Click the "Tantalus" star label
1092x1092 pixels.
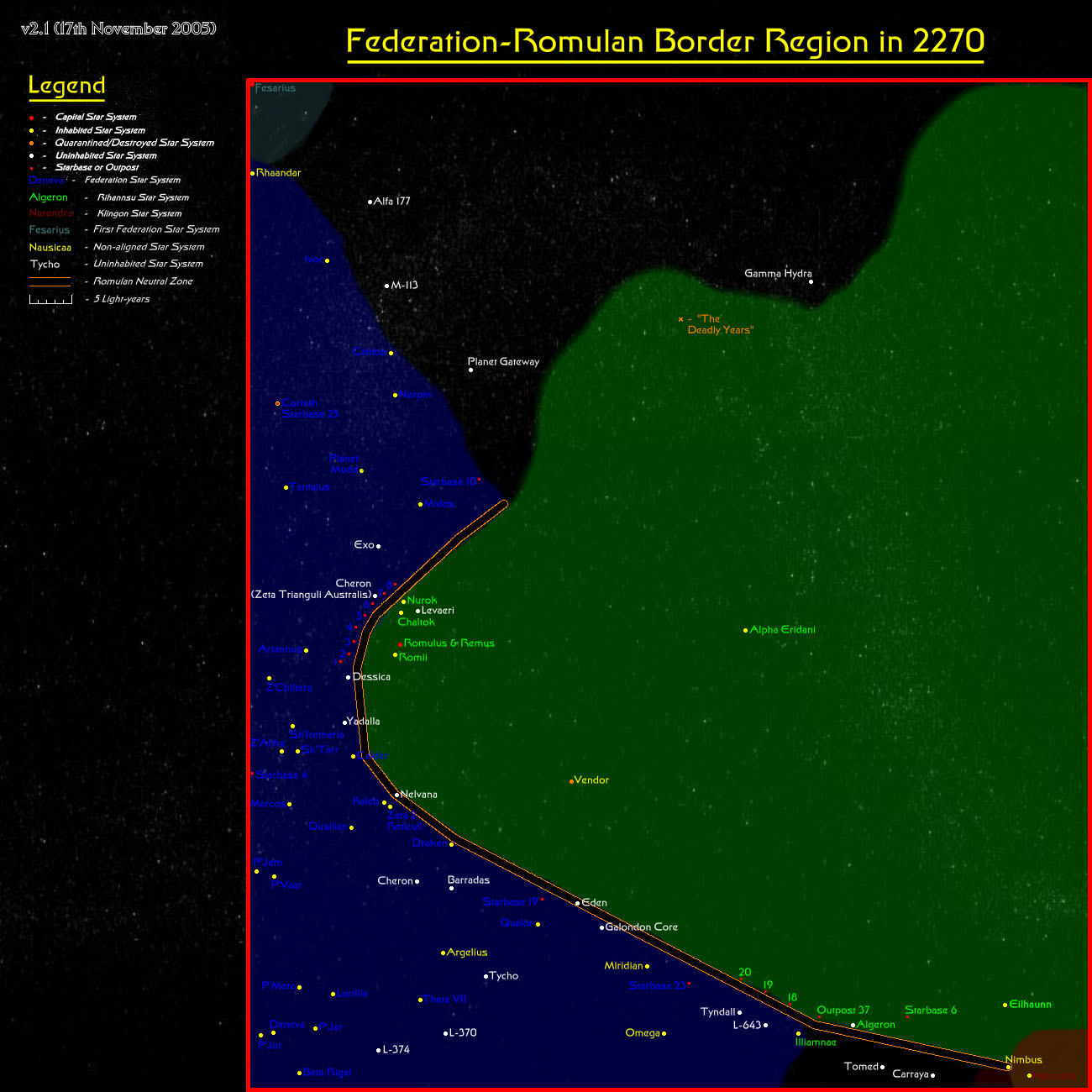[x=310, y=487]
